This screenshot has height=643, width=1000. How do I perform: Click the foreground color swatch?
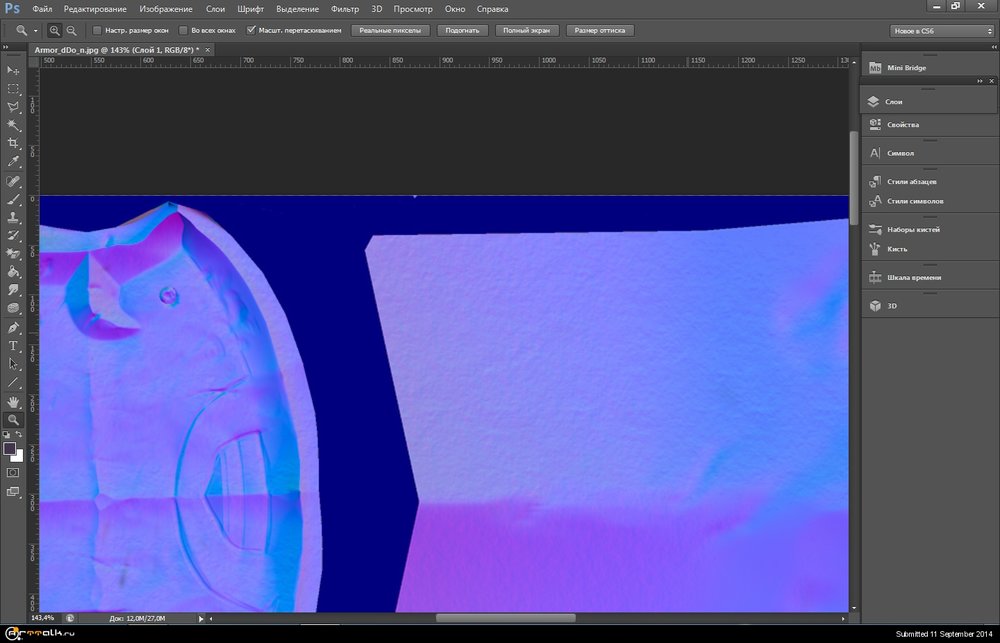coord(10,449)
